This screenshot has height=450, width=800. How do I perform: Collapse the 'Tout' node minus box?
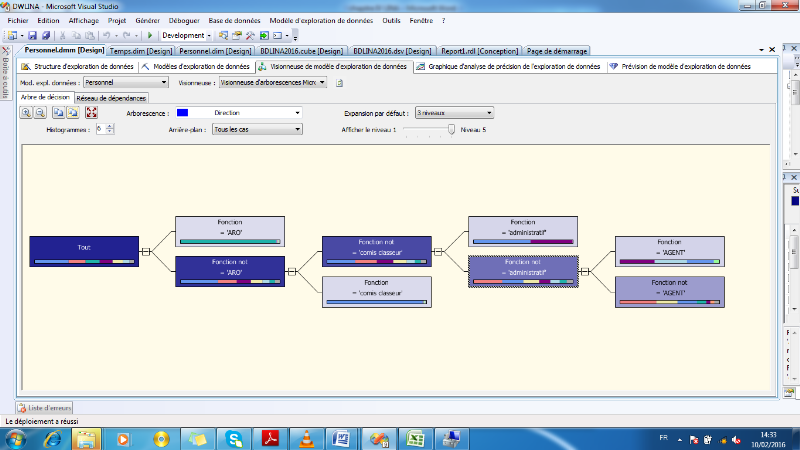point(146,252)
